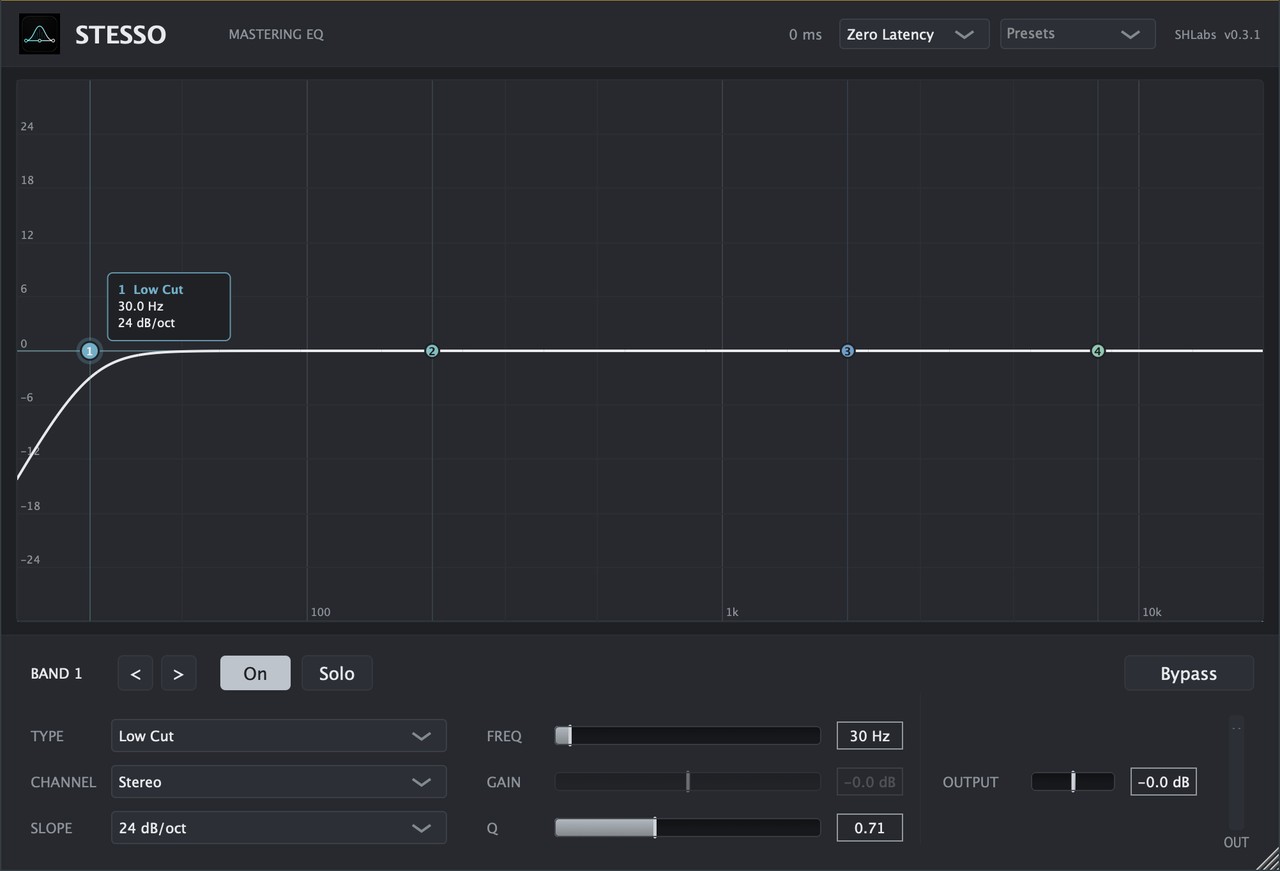Click the 0 ms latency readout
The width and height of the screenshot is (1280, 871).
click(x=805, y=35)
